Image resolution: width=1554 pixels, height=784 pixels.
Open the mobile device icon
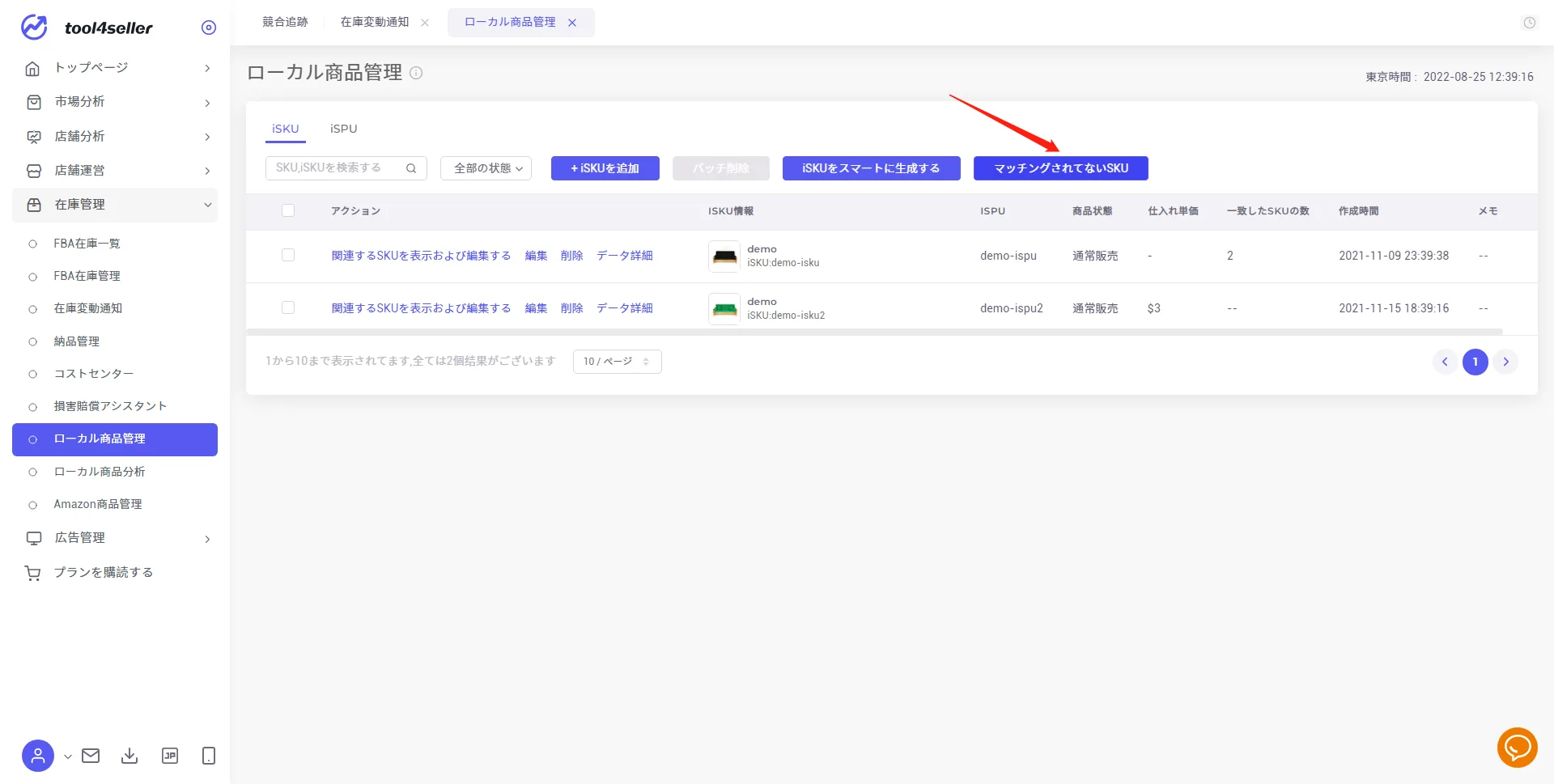[209, 756]
